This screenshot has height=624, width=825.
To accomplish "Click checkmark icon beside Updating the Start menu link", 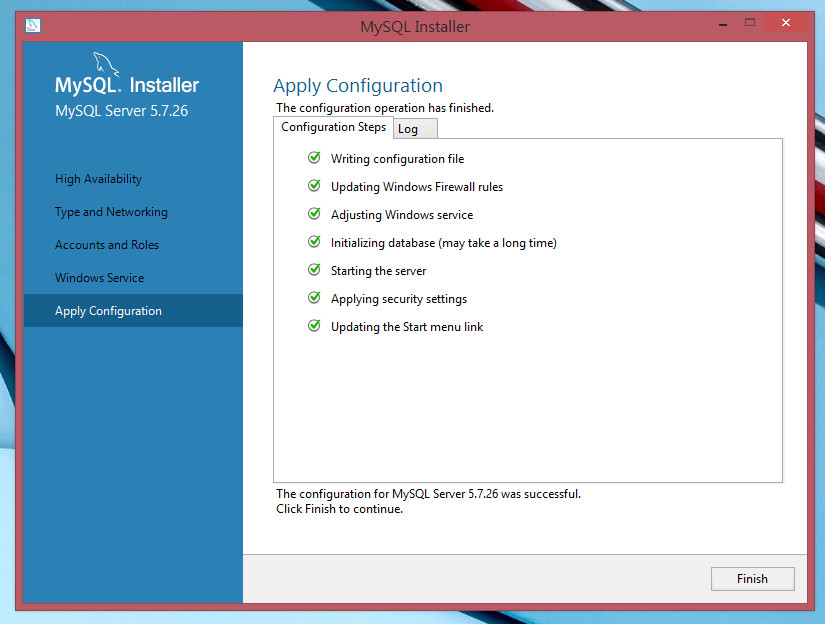I will pyautogui.click(x=314, y=325).
